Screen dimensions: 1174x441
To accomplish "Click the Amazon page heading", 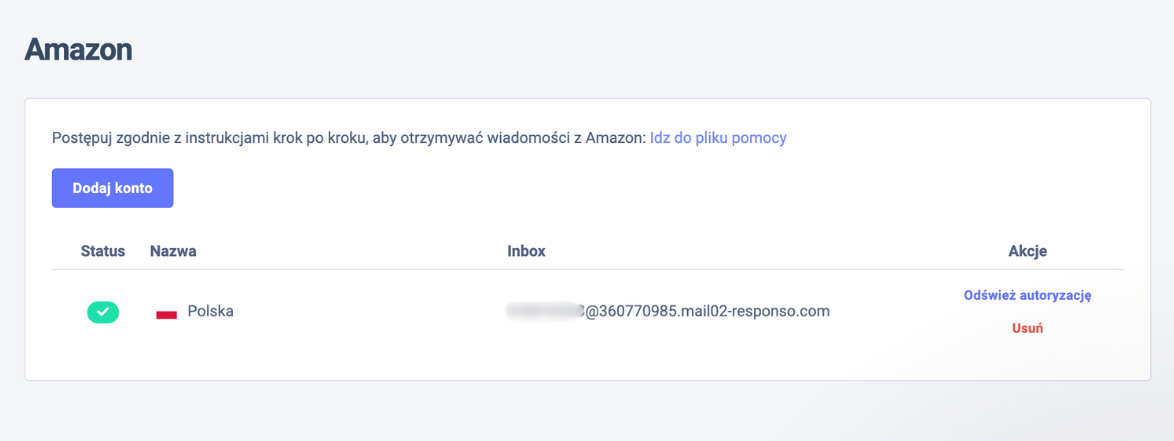I will click(x=78, y=49).
